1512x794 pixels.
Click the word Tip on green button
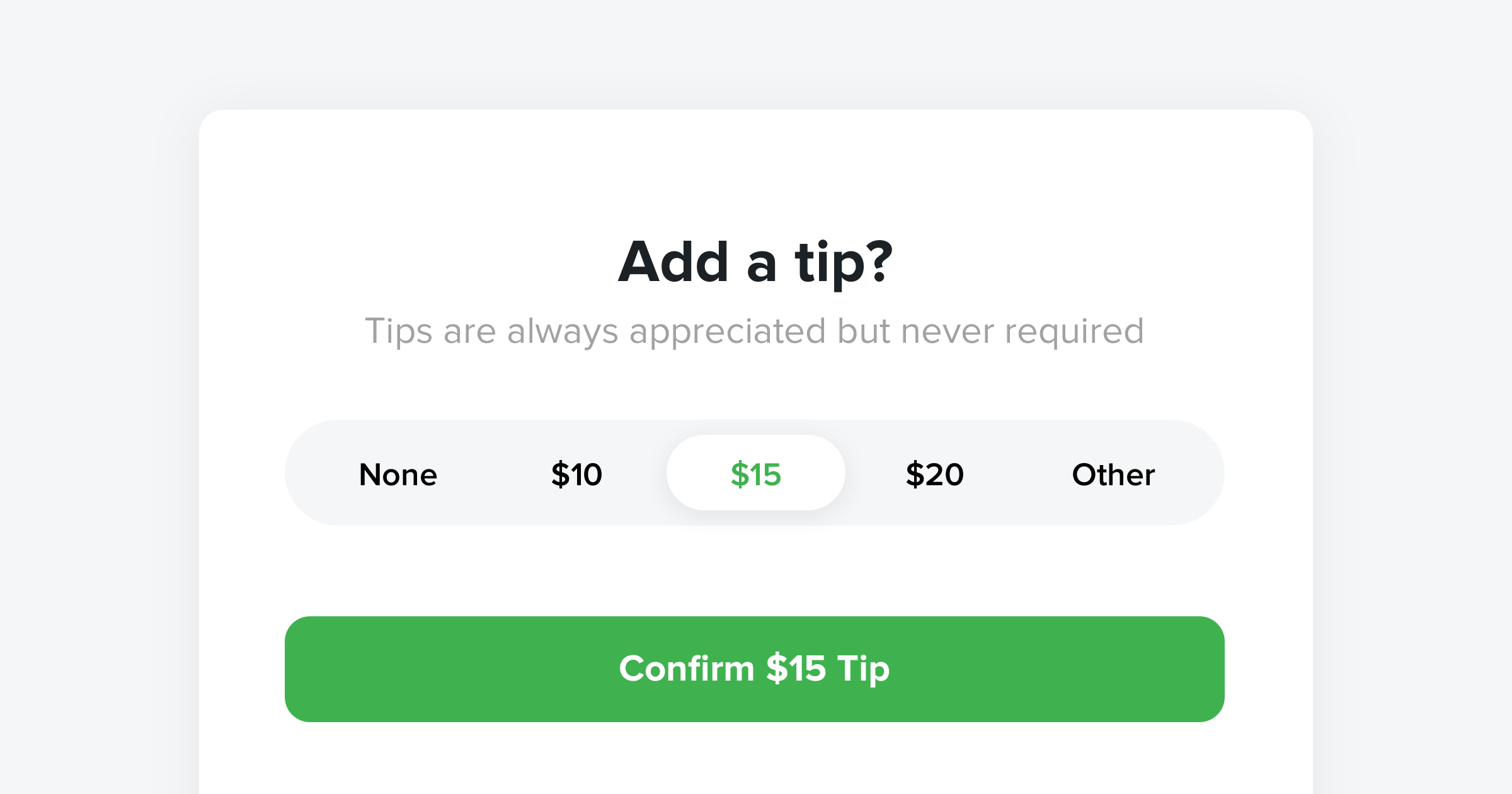(x=864, y=669)
